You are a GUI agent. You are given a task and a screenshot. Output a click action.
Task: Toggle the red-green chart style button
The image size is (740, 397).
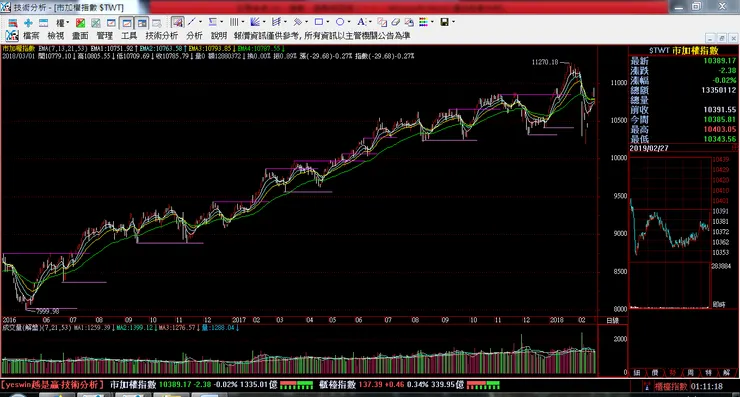tap(80, 23)
